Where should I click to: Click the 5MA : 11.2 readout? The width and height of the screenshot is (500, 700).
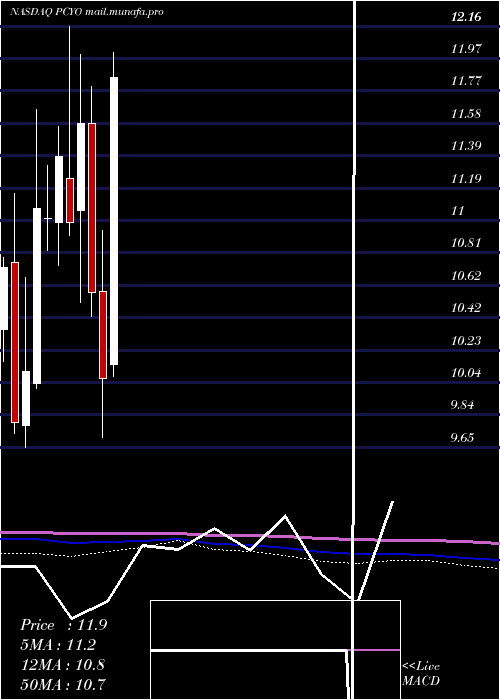(x=58, y=645)
